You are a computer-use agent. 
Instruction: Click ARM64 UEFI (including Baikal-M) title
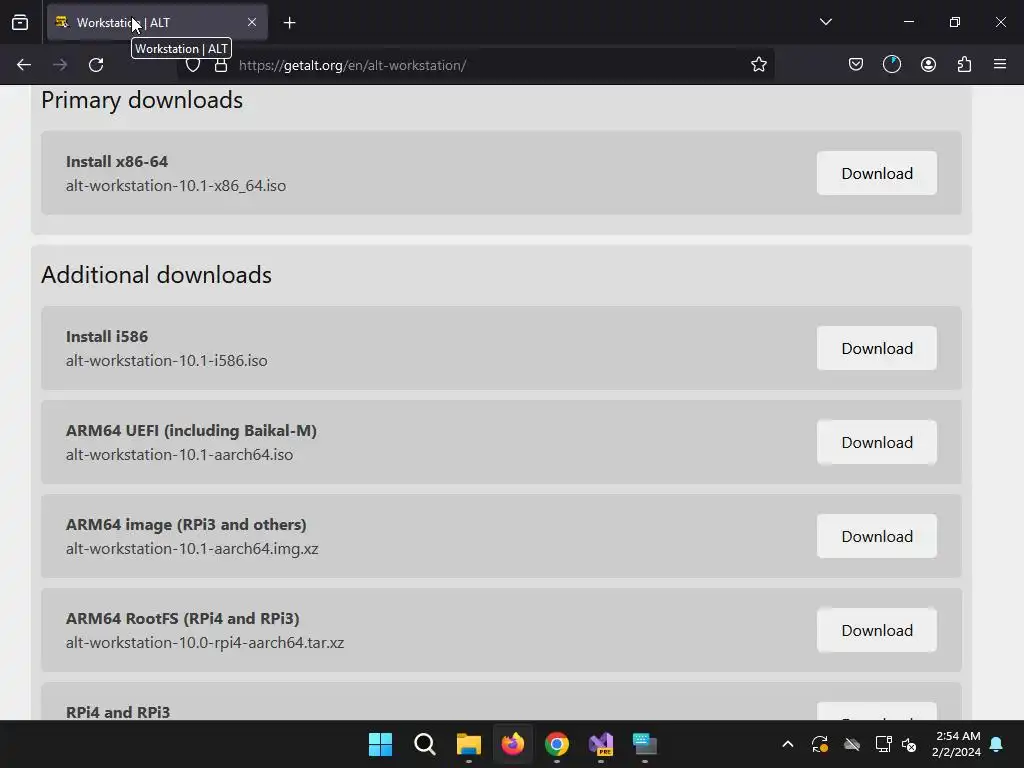pos(191,431)
